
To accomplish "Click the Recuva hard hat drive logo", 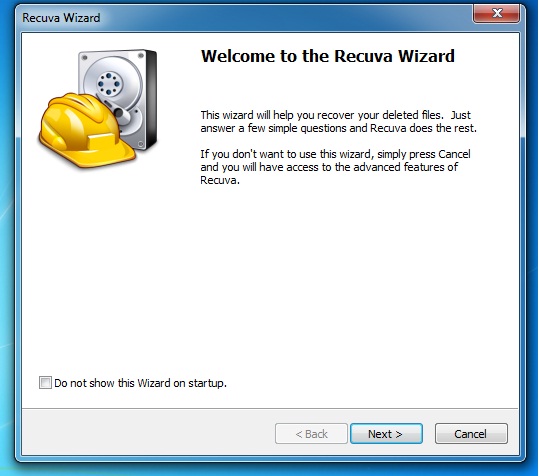I will 98,108.
